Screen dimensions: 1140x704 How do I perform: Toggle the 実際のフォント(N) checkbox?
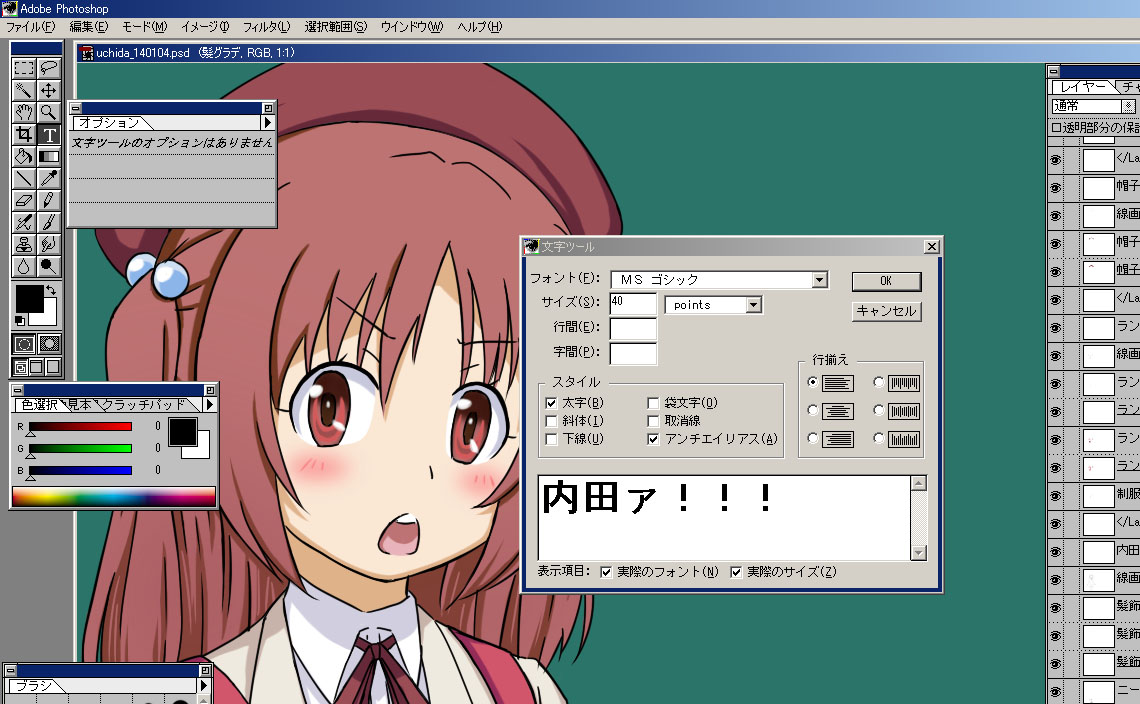606,572
